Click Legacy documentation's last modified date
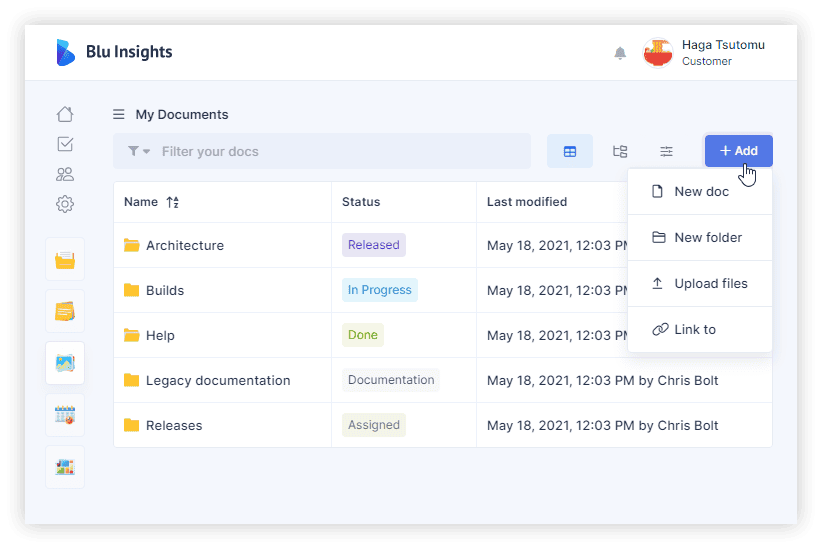Image resolution: width=822 pixels, height=549 pixels. 602,381
